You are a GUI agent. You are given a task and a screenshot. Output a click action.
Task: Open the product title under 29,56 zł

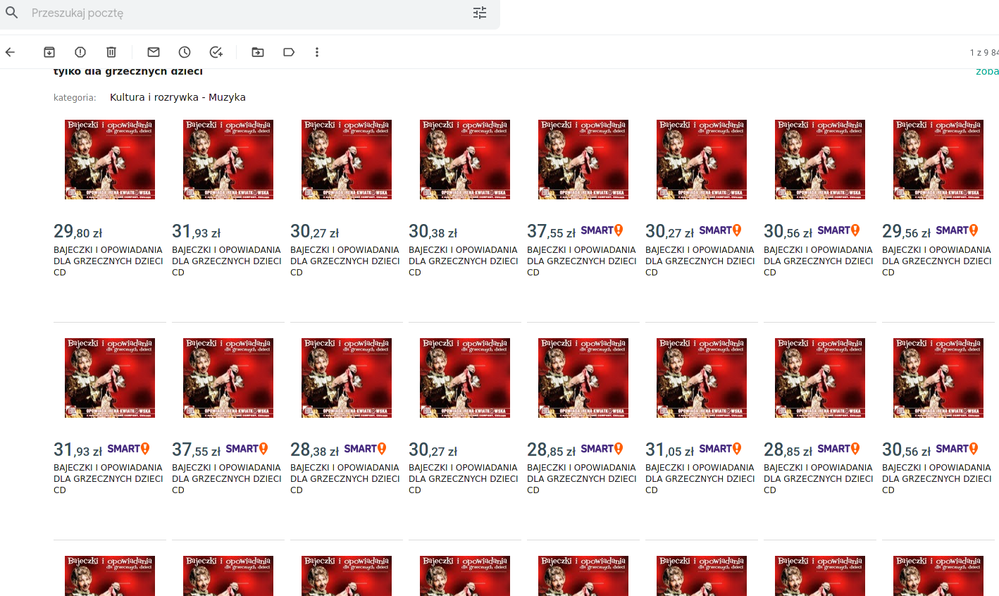point(937,261)
